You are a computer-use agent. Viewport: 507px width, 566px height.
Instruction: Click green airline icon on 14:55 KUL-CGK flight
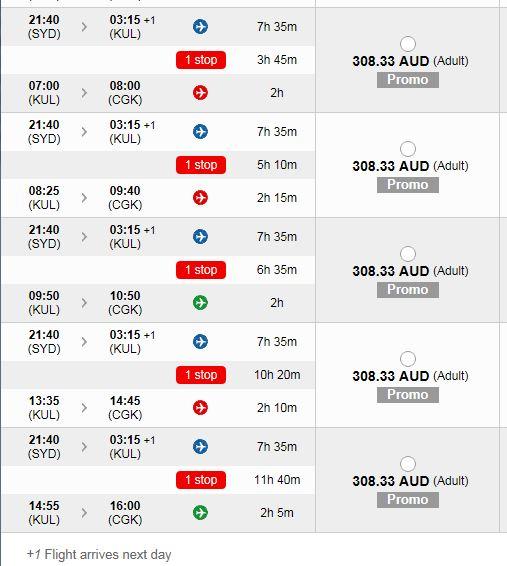[200, 513]
